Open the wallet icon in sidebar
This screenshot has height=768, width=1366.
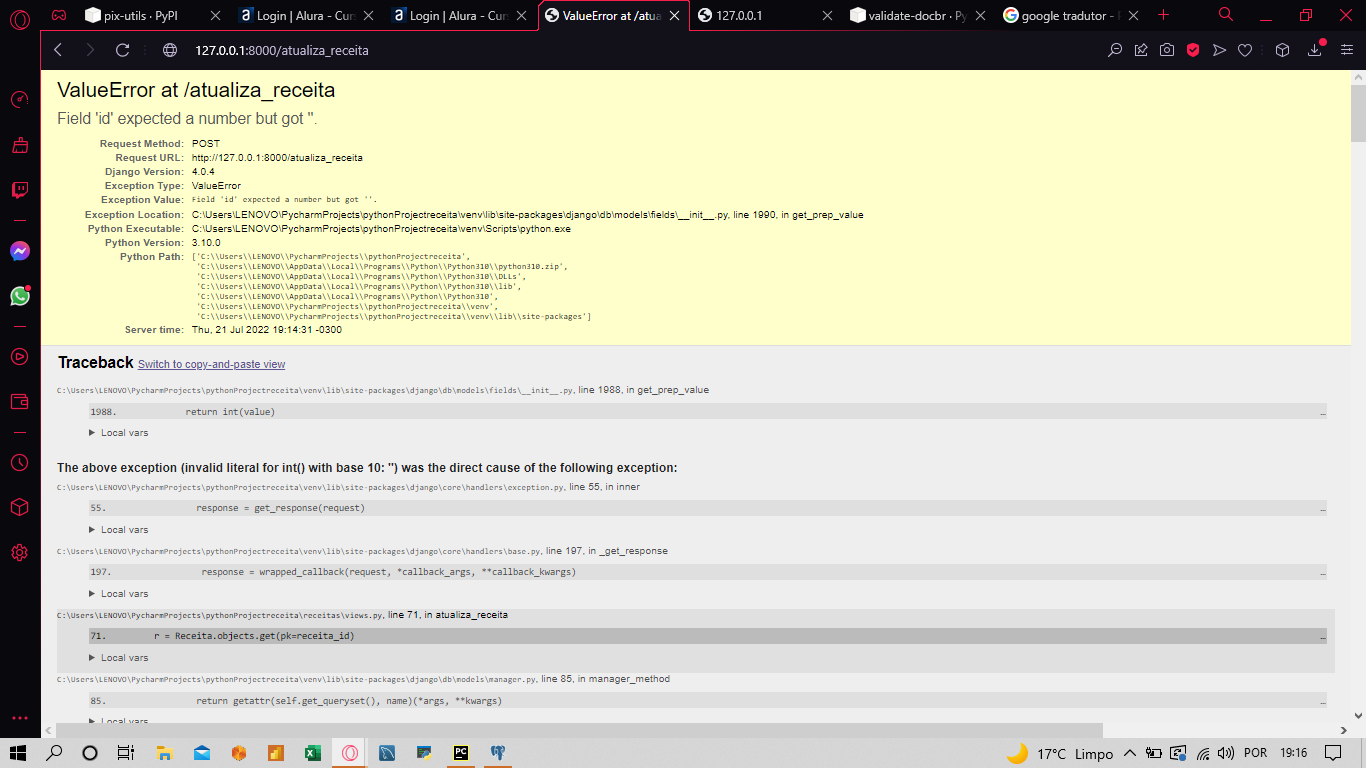click(x=19, y=402)
